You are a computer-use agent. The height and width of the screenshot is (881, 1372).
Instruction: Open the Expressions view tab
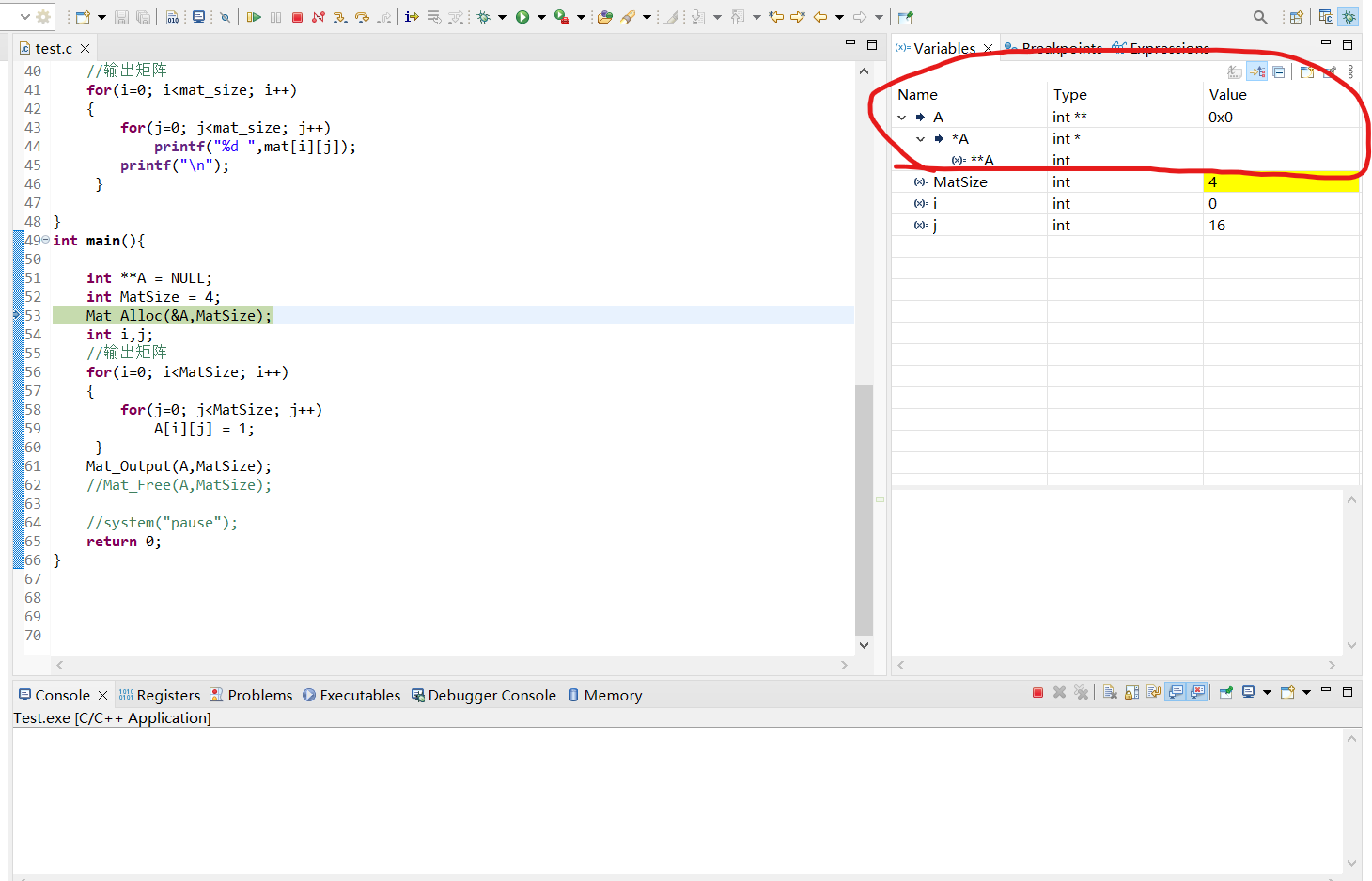pyautogui.click(x=1162, y=48)
